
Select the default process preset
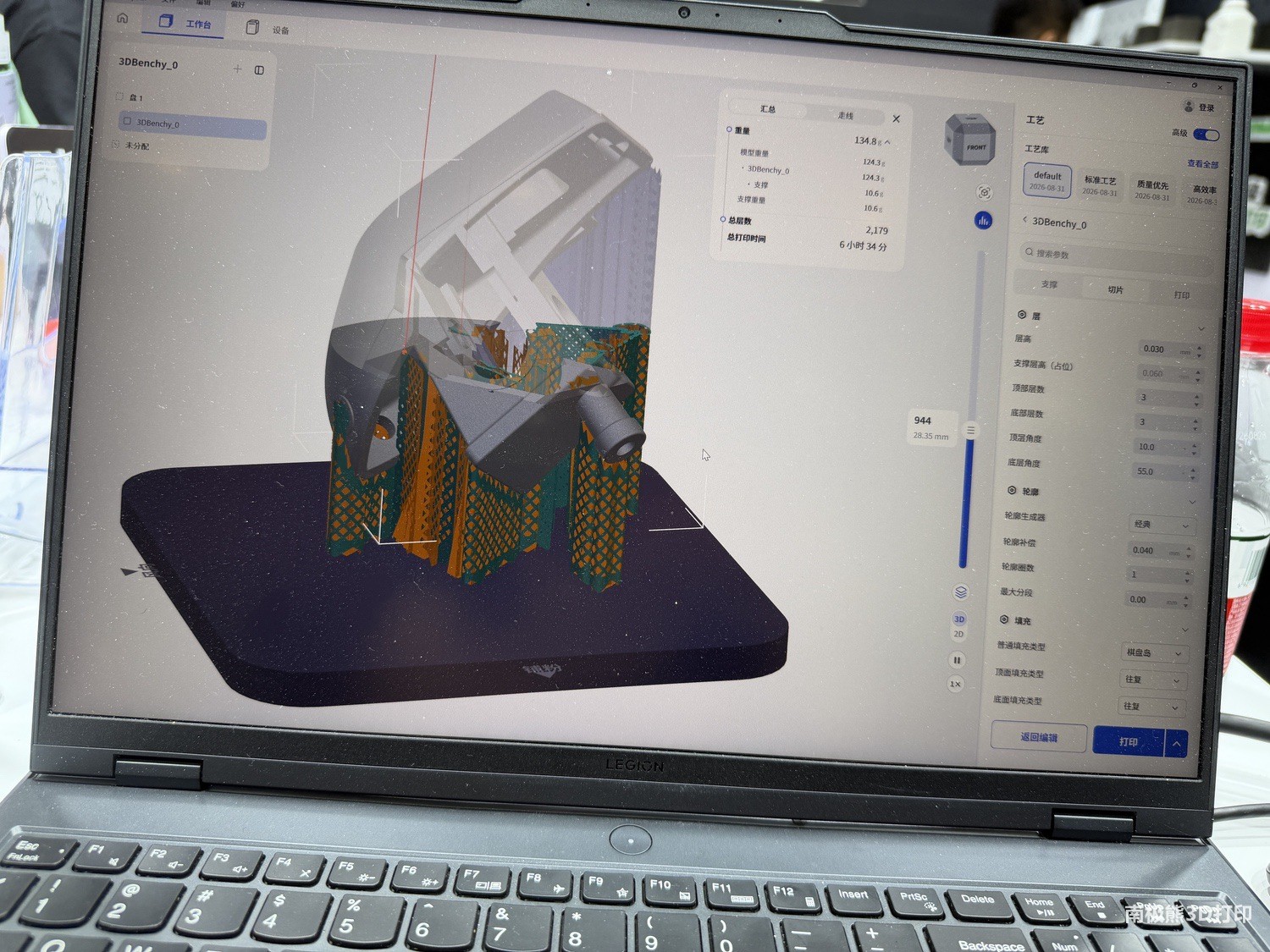(1047, 181)
